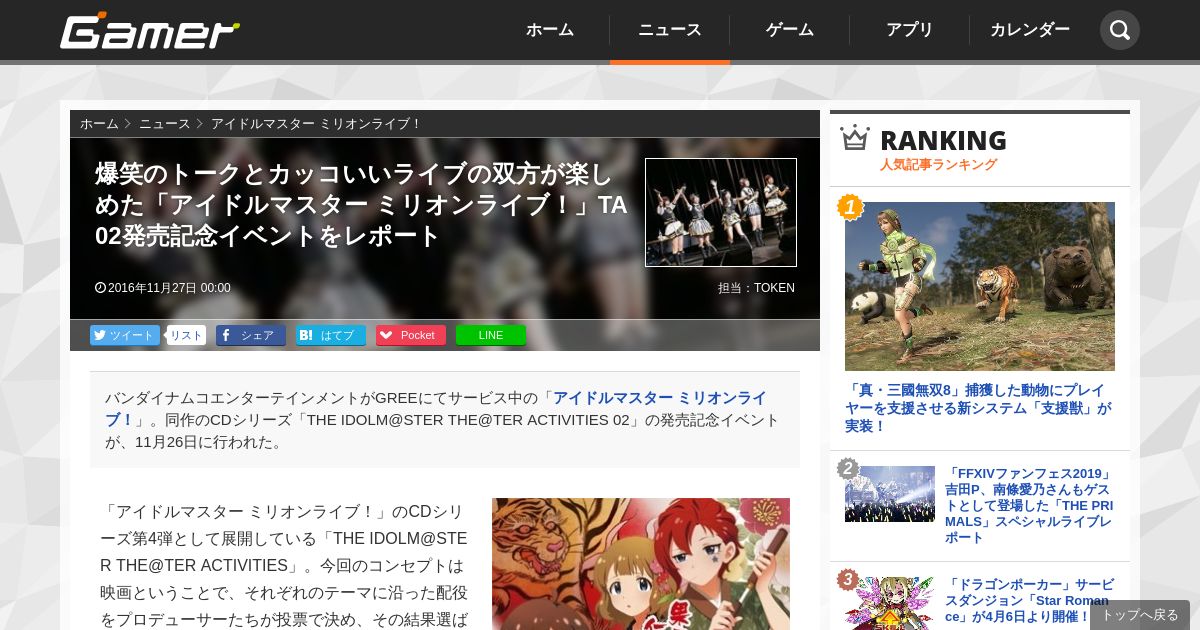The image size is (1200, 630).
Task: Open the ドラゴンポーカー Star Romance ranking link
Action: [1030, 600]
